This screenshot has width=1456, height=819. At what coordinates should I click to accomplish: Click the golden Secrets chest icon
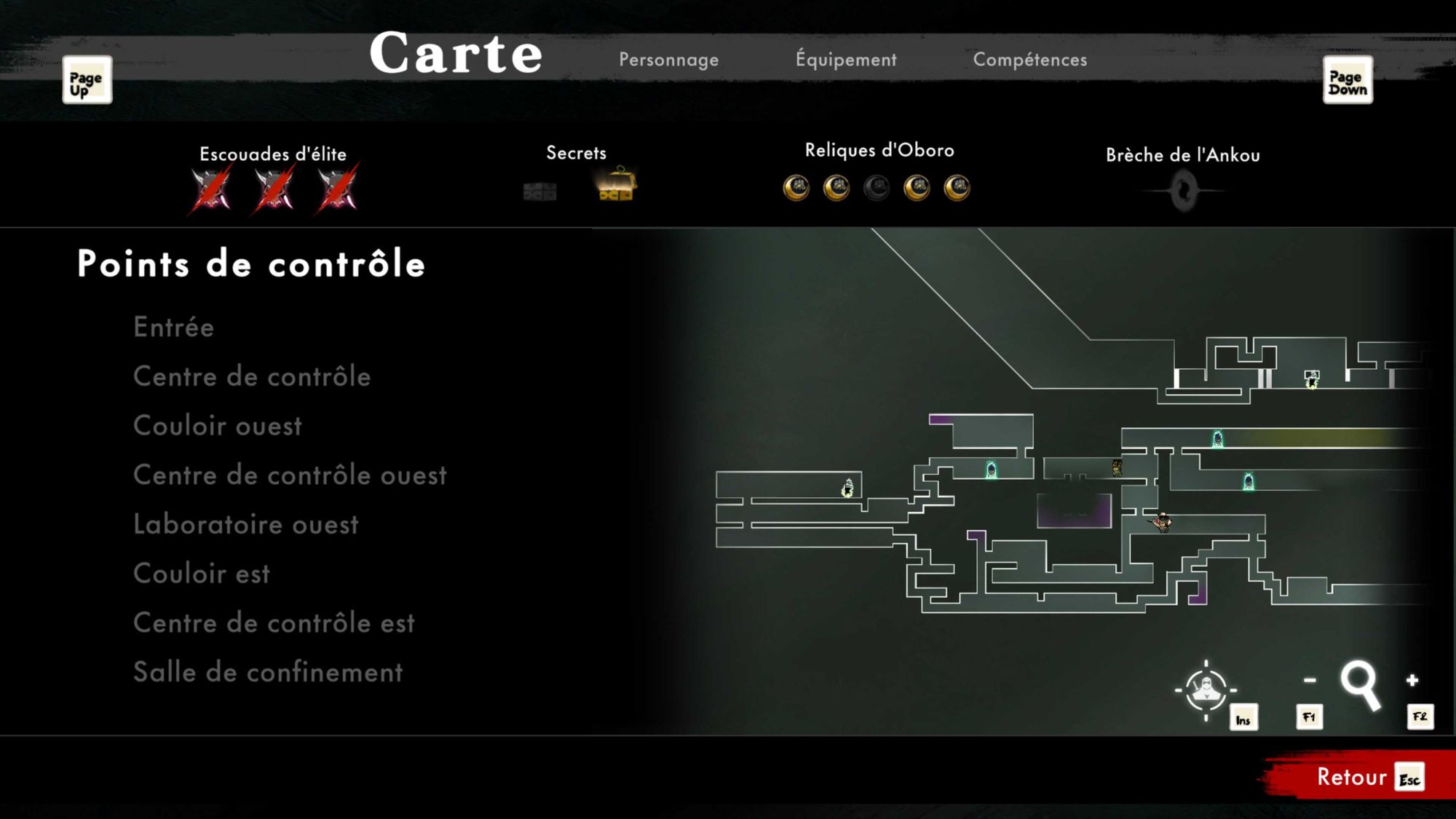[616, 184]
